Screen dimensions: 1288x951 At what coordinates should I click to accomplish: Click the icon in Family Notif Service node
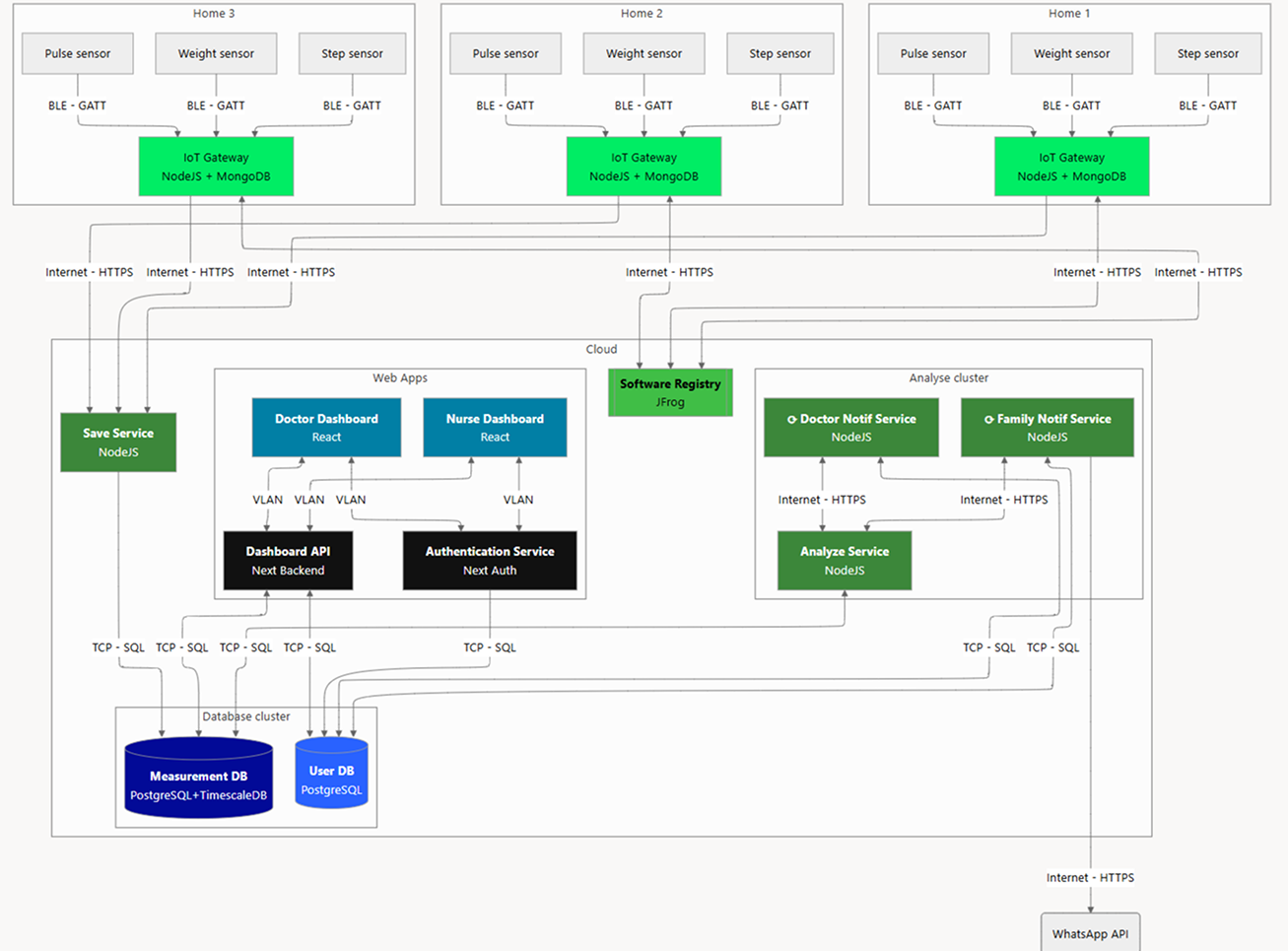(x=988, y=420)
